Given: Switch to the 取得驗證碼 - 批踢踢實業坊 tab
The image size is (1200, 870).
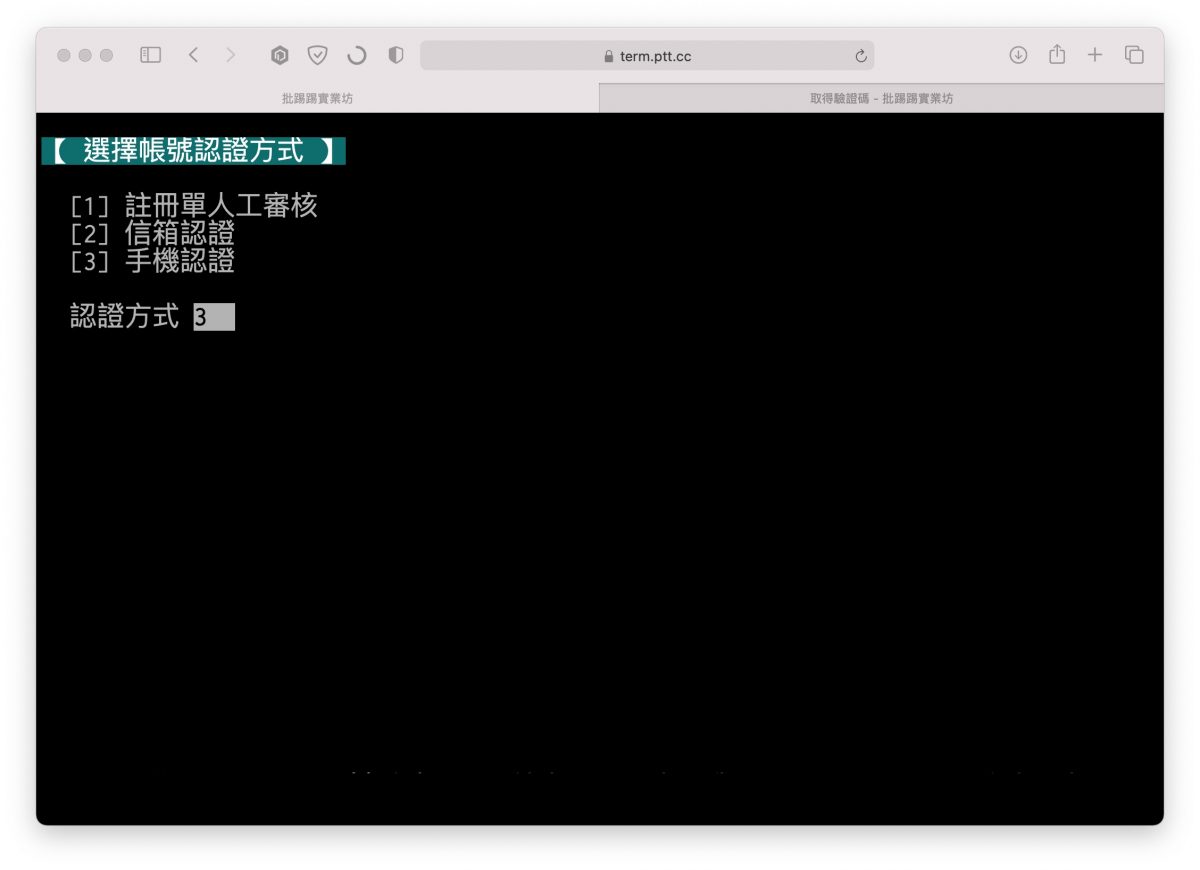Looking at the screenshot, I should [x=881, y=98].
